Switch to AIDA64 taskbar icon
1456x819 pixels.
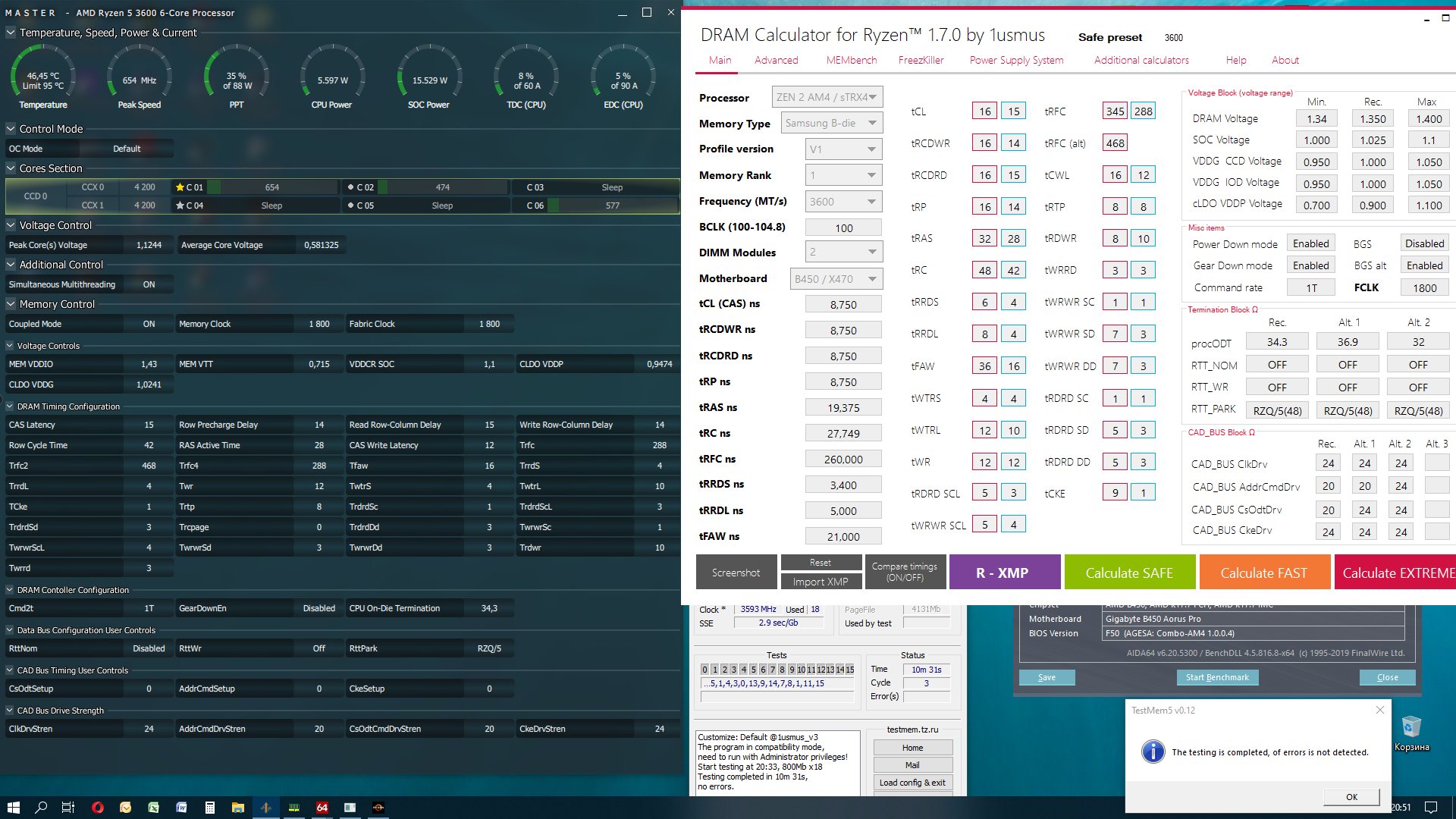[322, 808]
